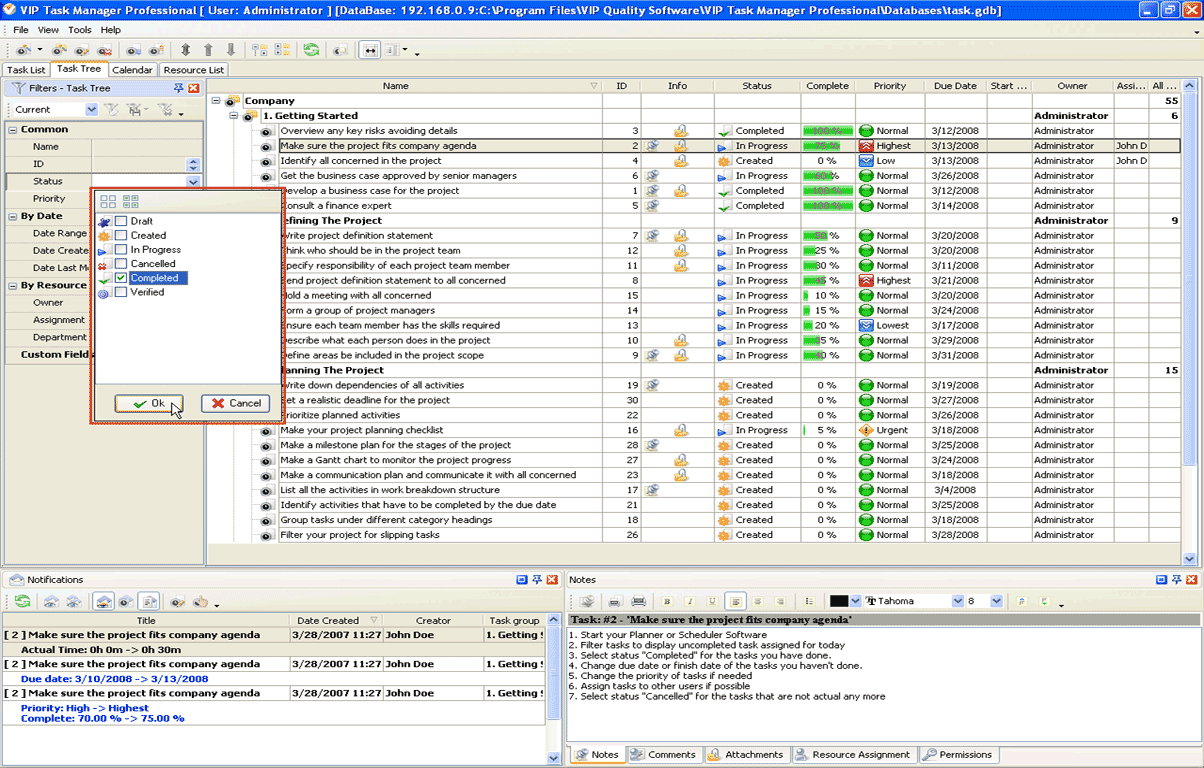
Task: Sort tasks by the Priority column header
Action: pyautogui.click(x=889, y=86)
